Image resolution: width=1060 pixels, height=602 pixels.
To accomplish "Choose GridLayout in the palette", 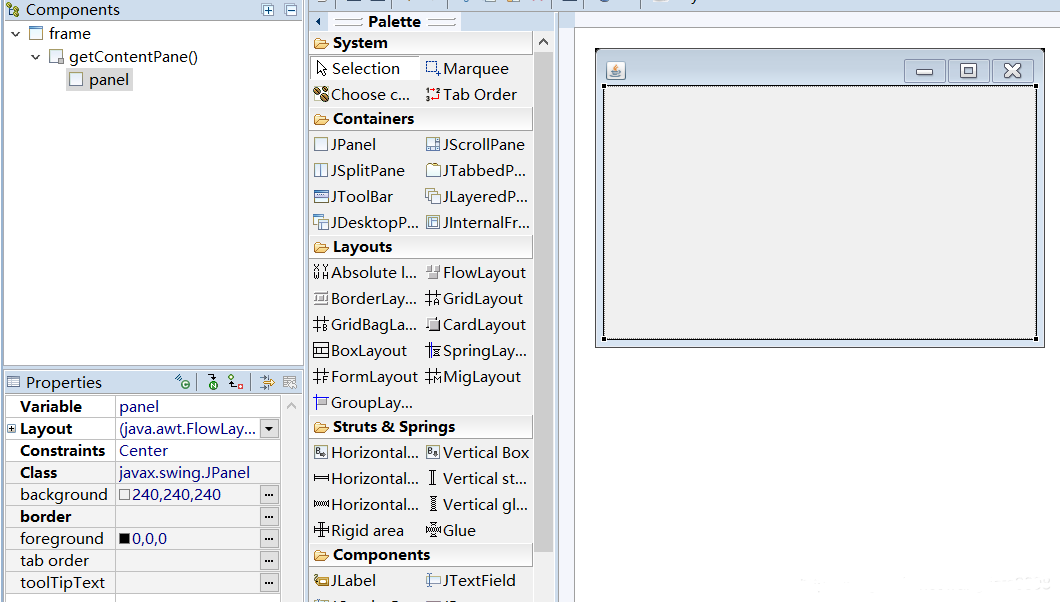I will [x=476, y=299].
